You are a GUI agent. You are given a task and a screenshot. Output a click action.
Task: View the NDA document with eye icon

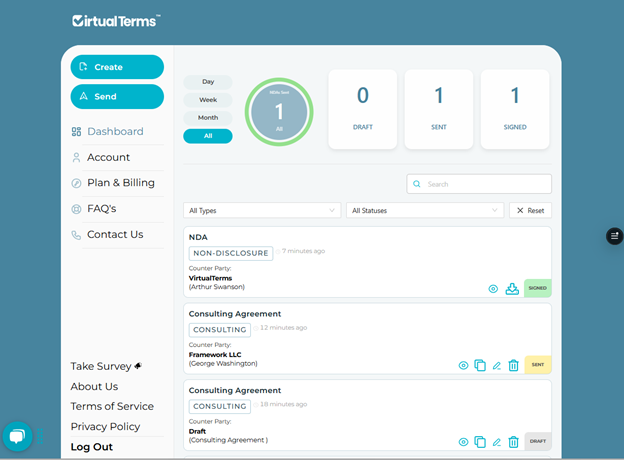tap(493, 289)
